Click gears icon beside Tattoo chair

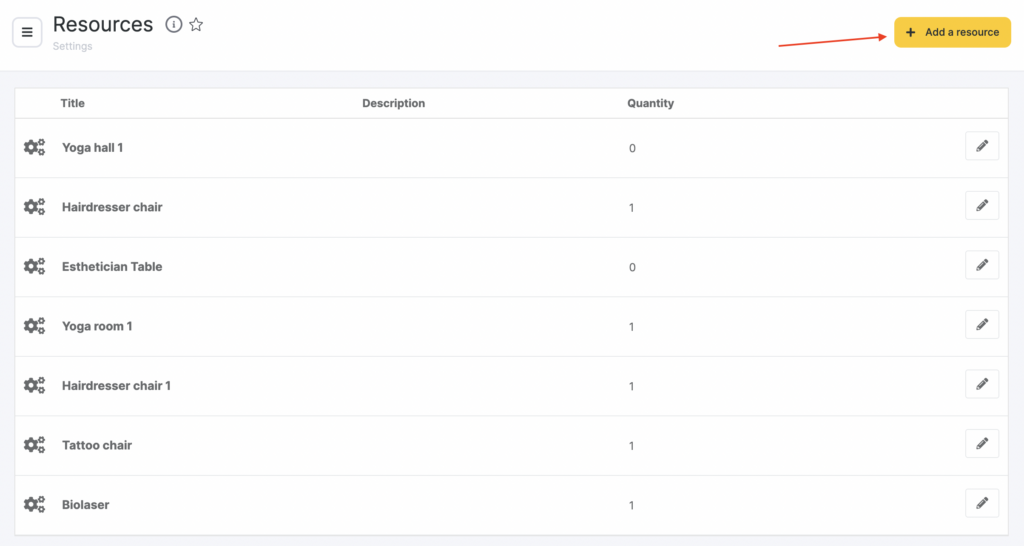coord(35,445)
